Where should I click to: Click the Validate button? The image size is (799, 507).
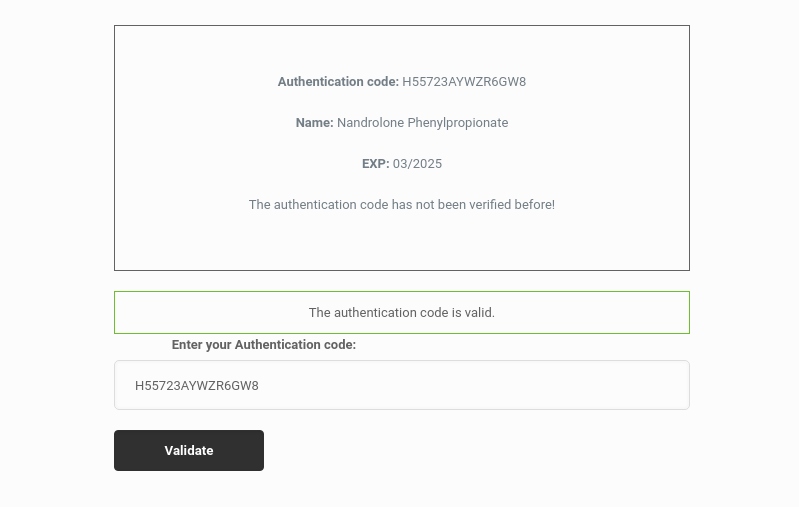pyautogui.click(x=189, y=450)
